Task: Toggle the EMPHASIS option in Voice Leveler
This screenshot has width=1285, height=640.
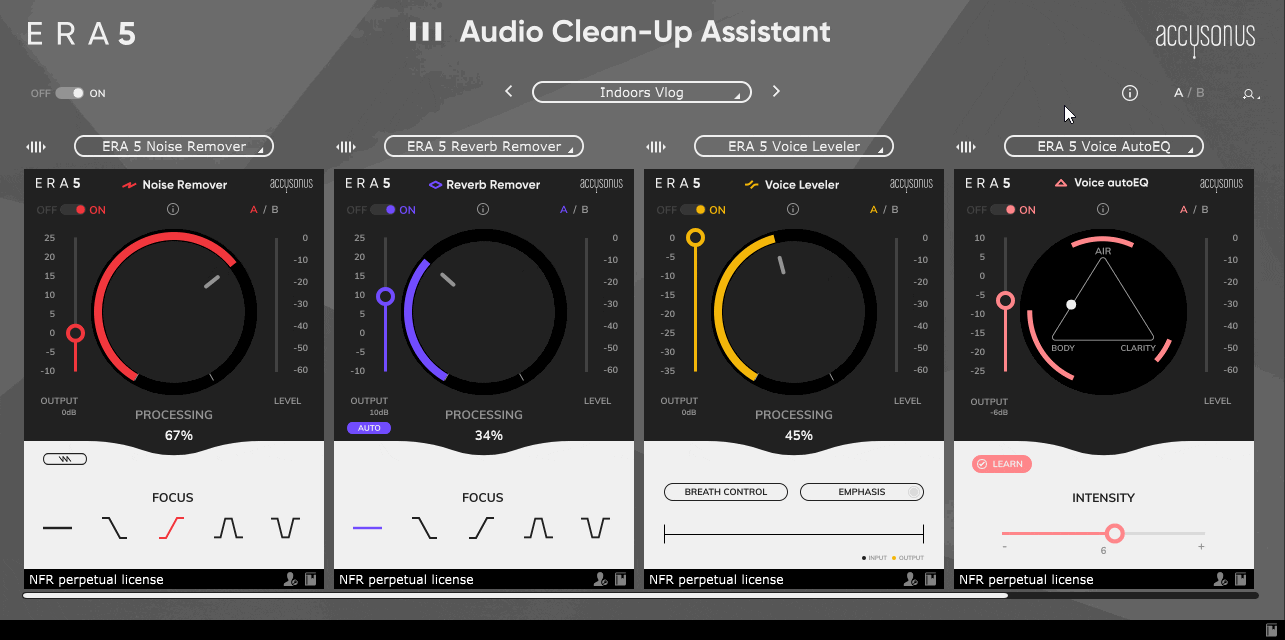Action: click(862, 492)
